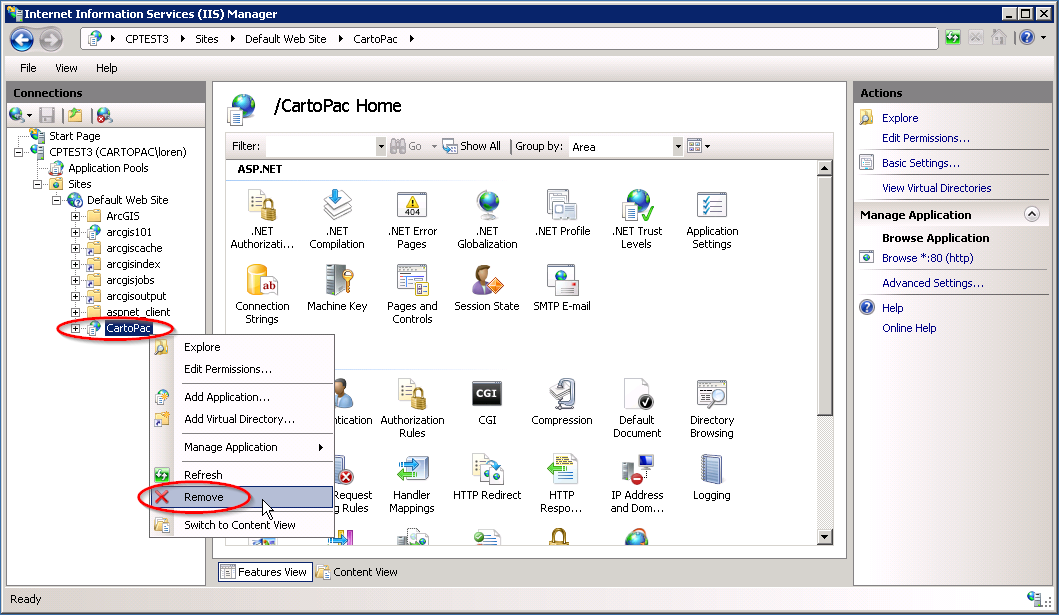1059x615 pixels.
Task: Expand the arcgis101 tree node
Action: click(x=76, y=232)
